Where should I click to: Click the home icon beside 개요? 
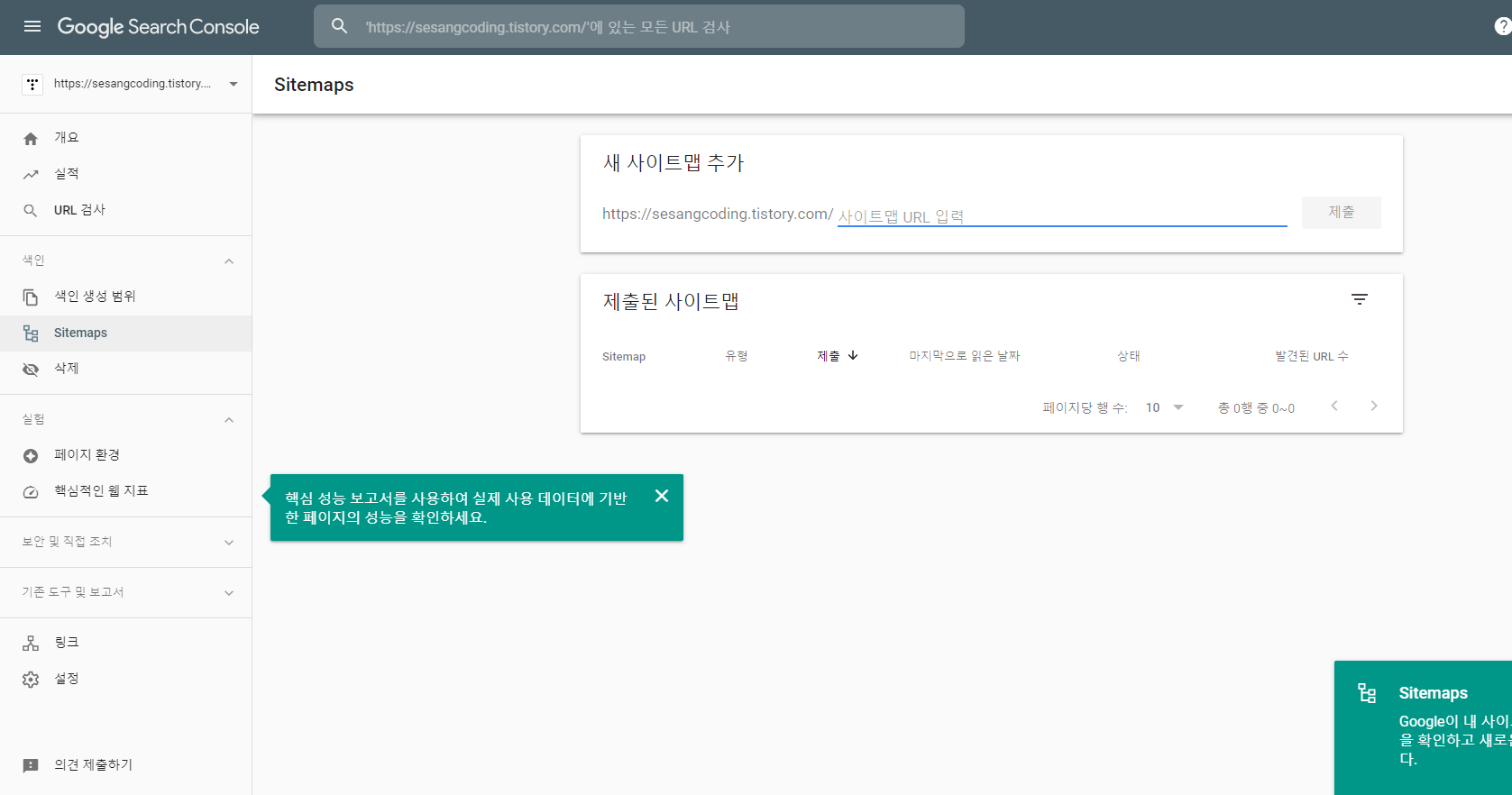pyautogui.click(x=31, y=138)
